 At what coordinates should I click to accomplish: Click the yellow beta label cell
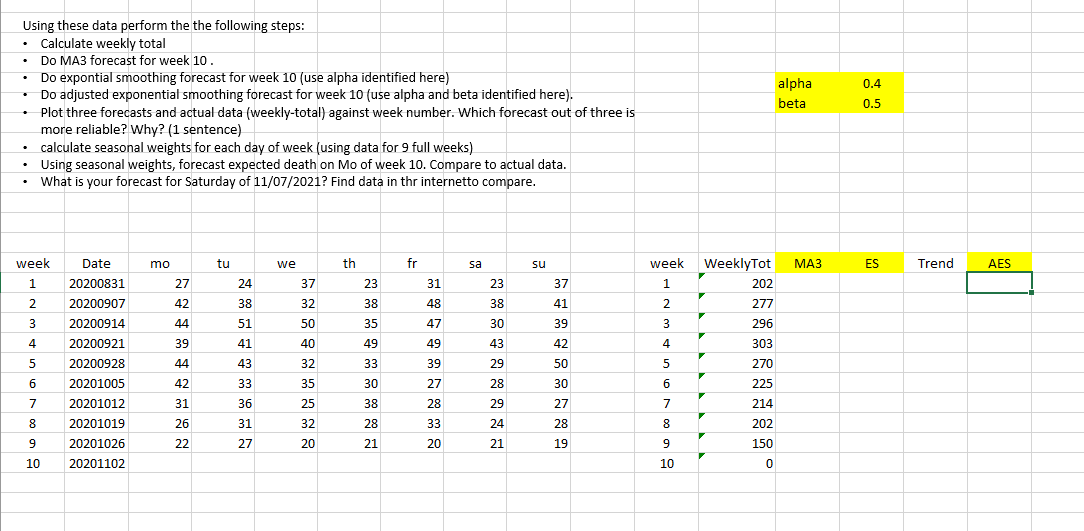click(x=808, y=104)
